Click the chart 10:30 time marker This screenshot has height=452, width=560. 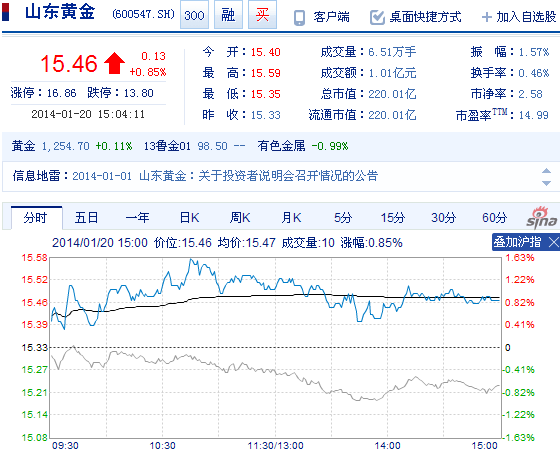tap(162, 446)
